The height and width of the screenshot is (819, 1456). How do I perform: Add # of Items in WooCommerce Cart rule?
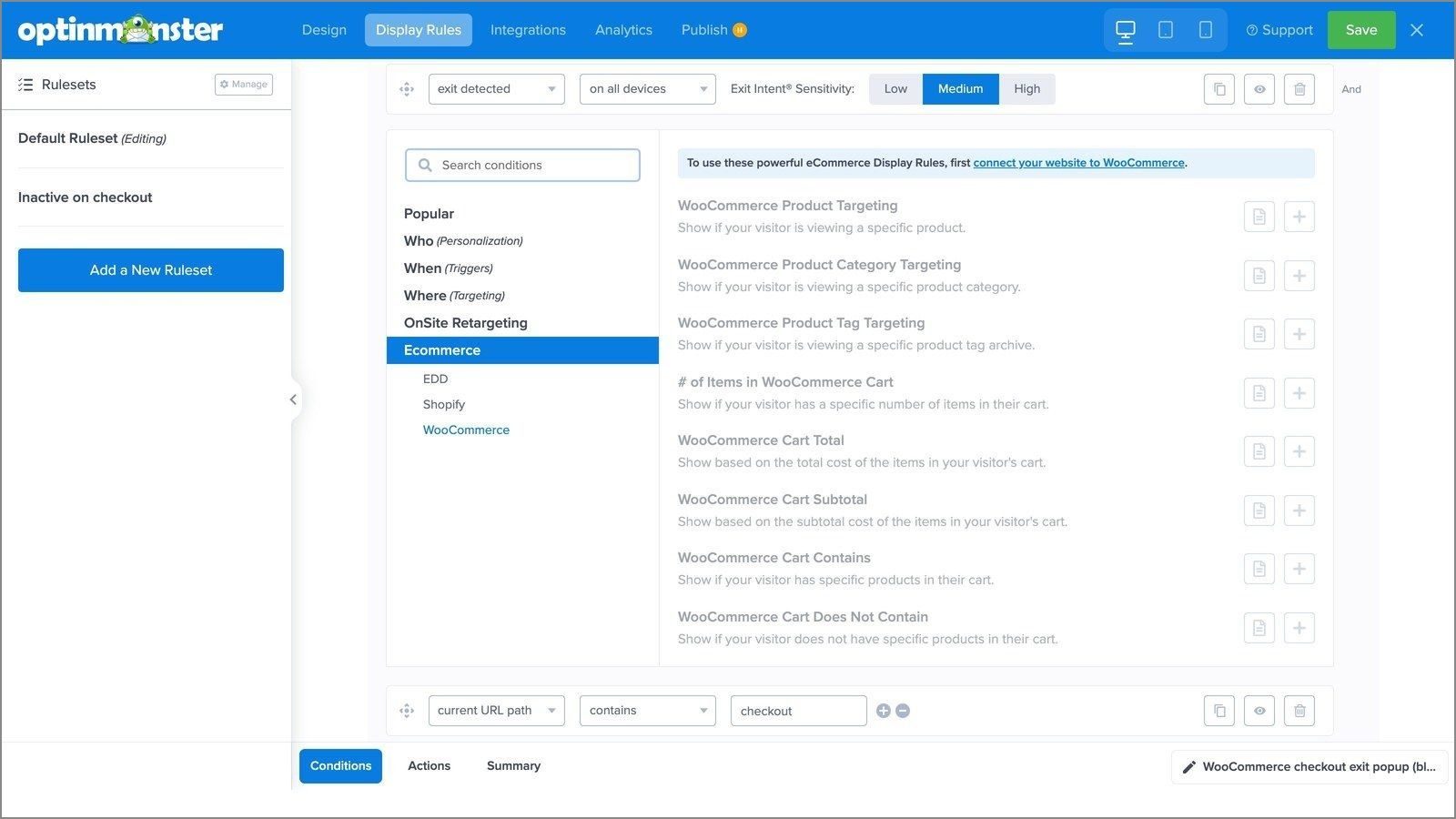pyautogui.click(x=1299, y=393)
